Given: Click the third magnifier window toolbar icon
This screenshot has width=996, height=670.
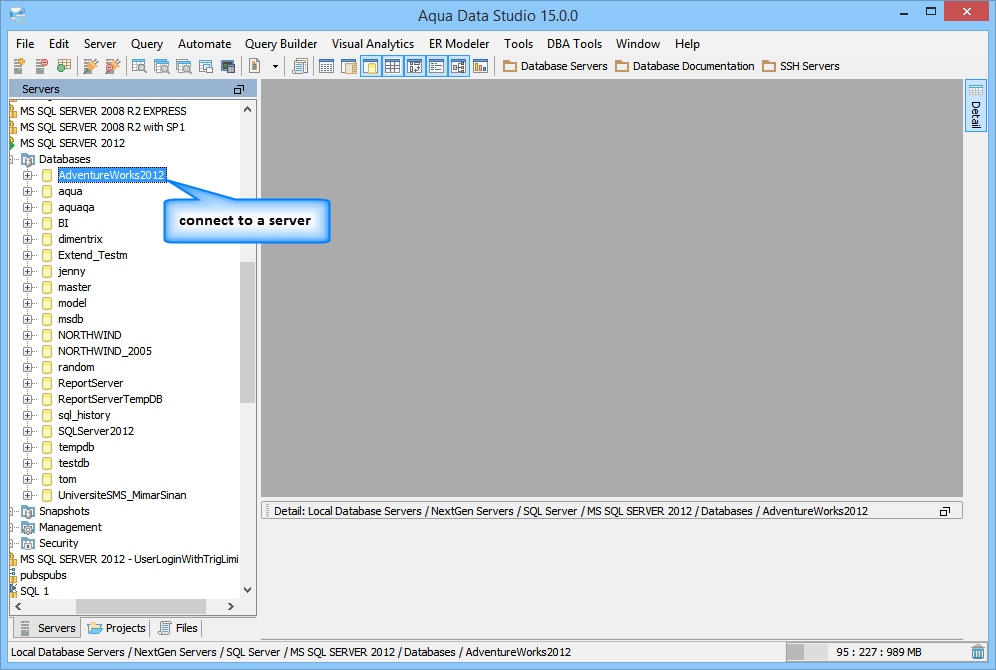Looking at the screenshot, I should point(184,66).
